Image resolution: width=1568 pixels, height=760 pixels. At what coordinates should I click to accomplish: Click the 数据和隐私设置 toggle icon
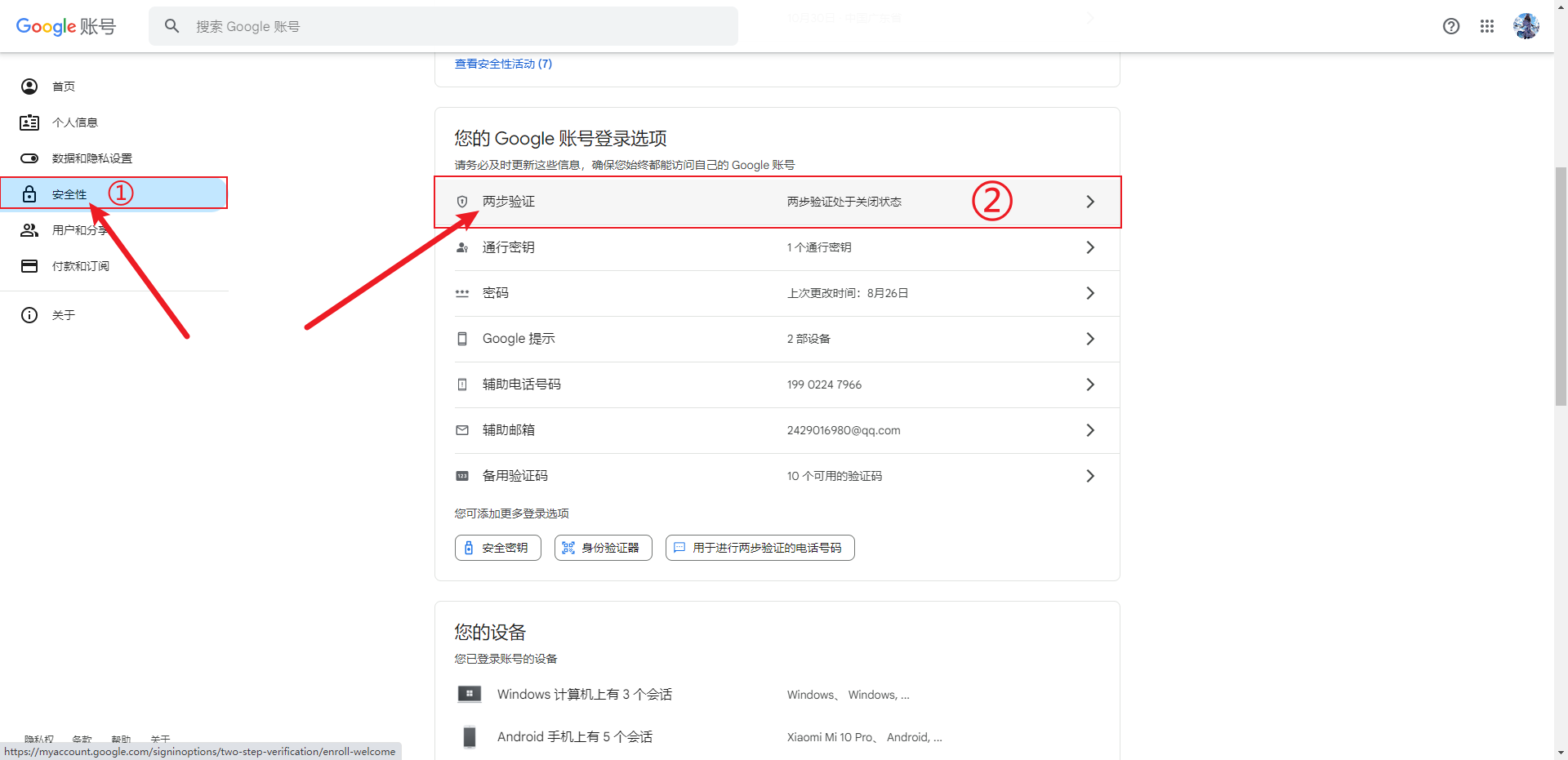point(29,158)
